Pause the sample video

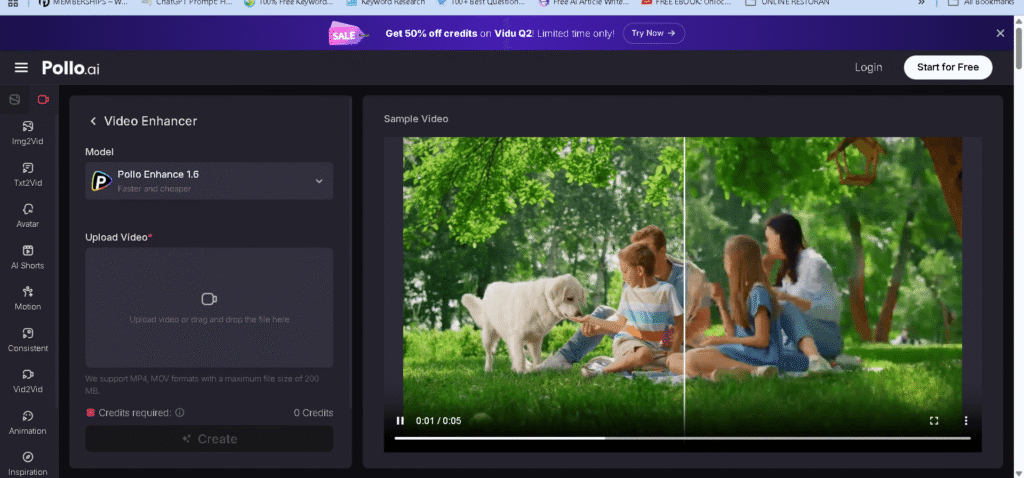click(x=400, y=421)
